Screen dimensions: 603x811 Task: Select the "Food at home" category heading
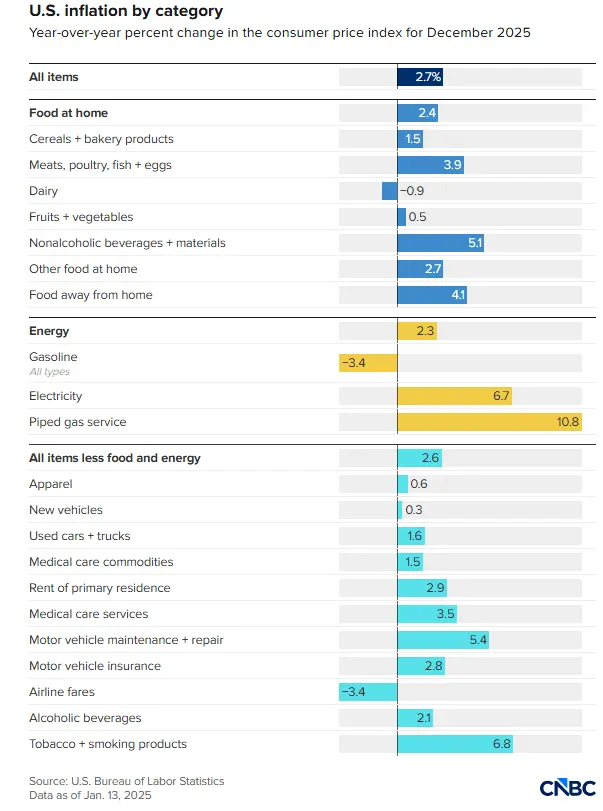click(69, 113)
